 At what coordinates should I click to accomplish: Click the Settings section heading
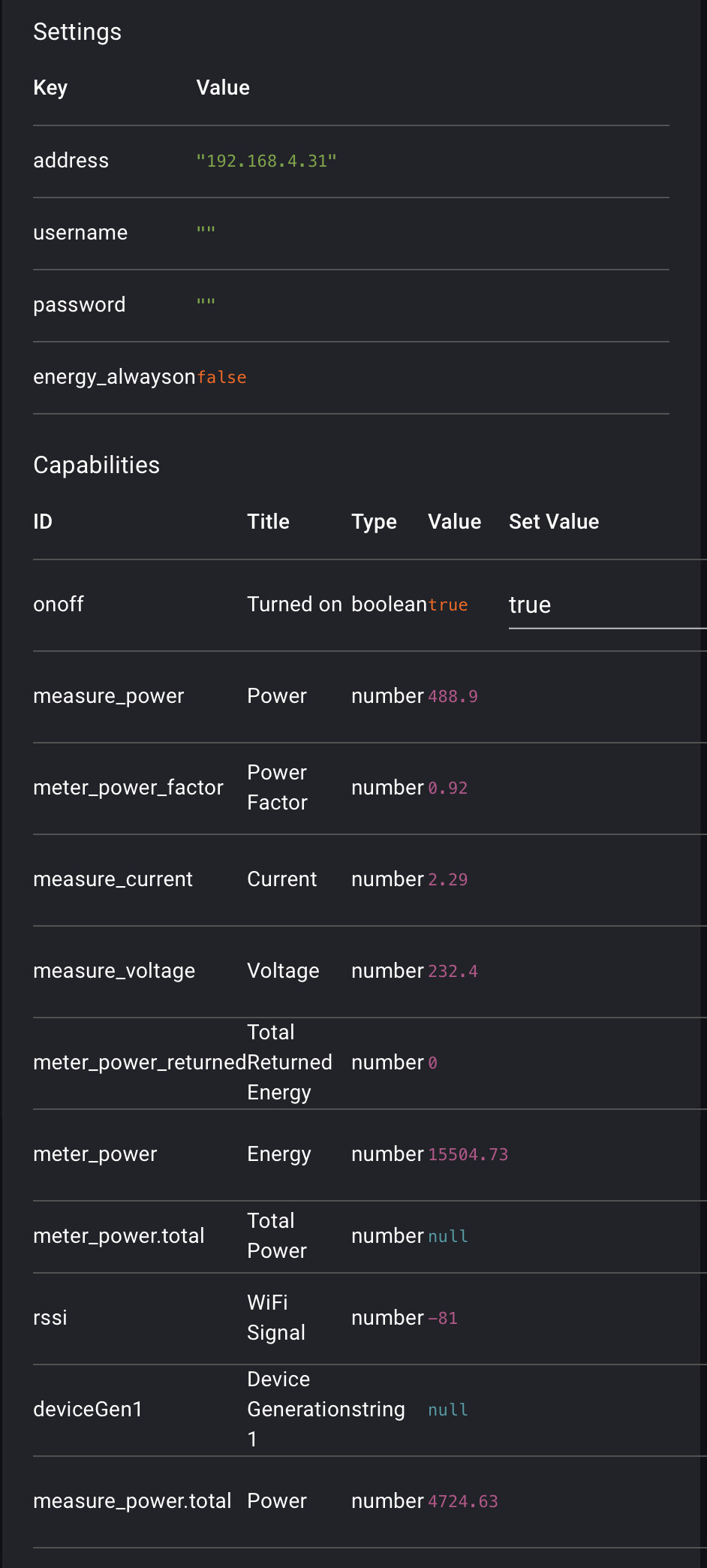click(x=77, y=32)
